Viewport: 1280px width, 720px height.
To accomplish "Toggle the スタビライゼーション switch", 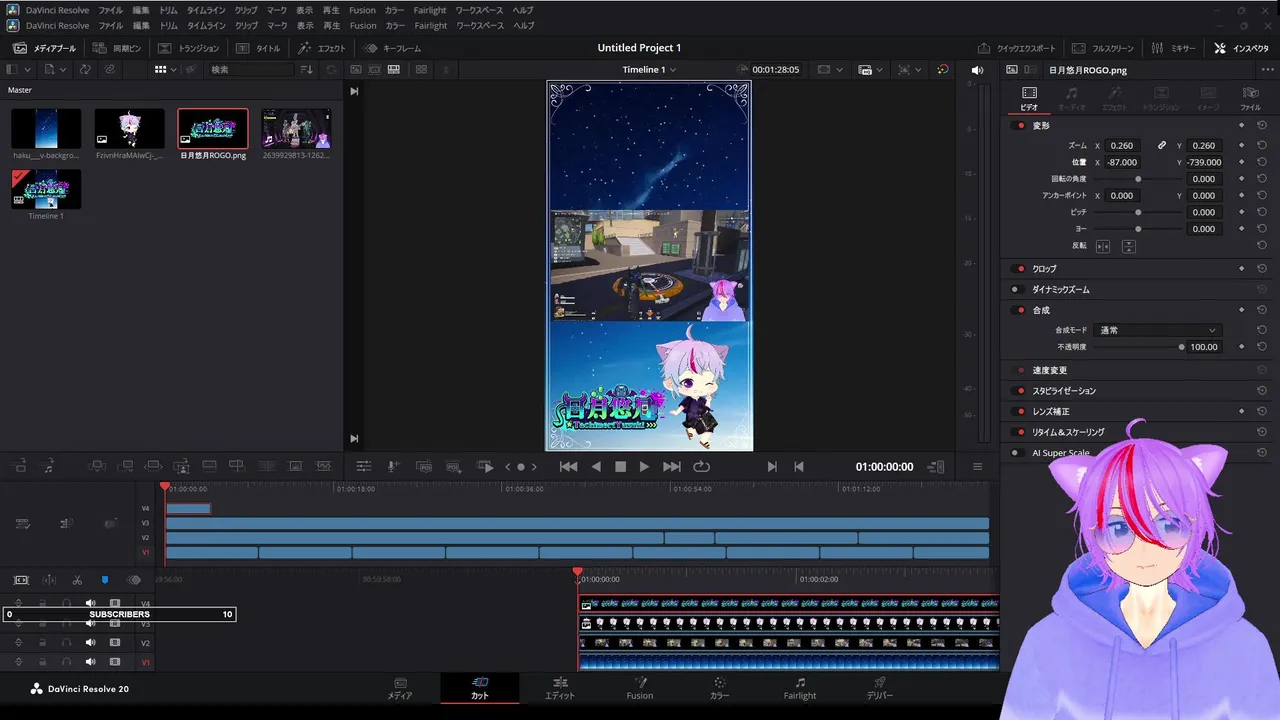I will (x=1020, y=391).
